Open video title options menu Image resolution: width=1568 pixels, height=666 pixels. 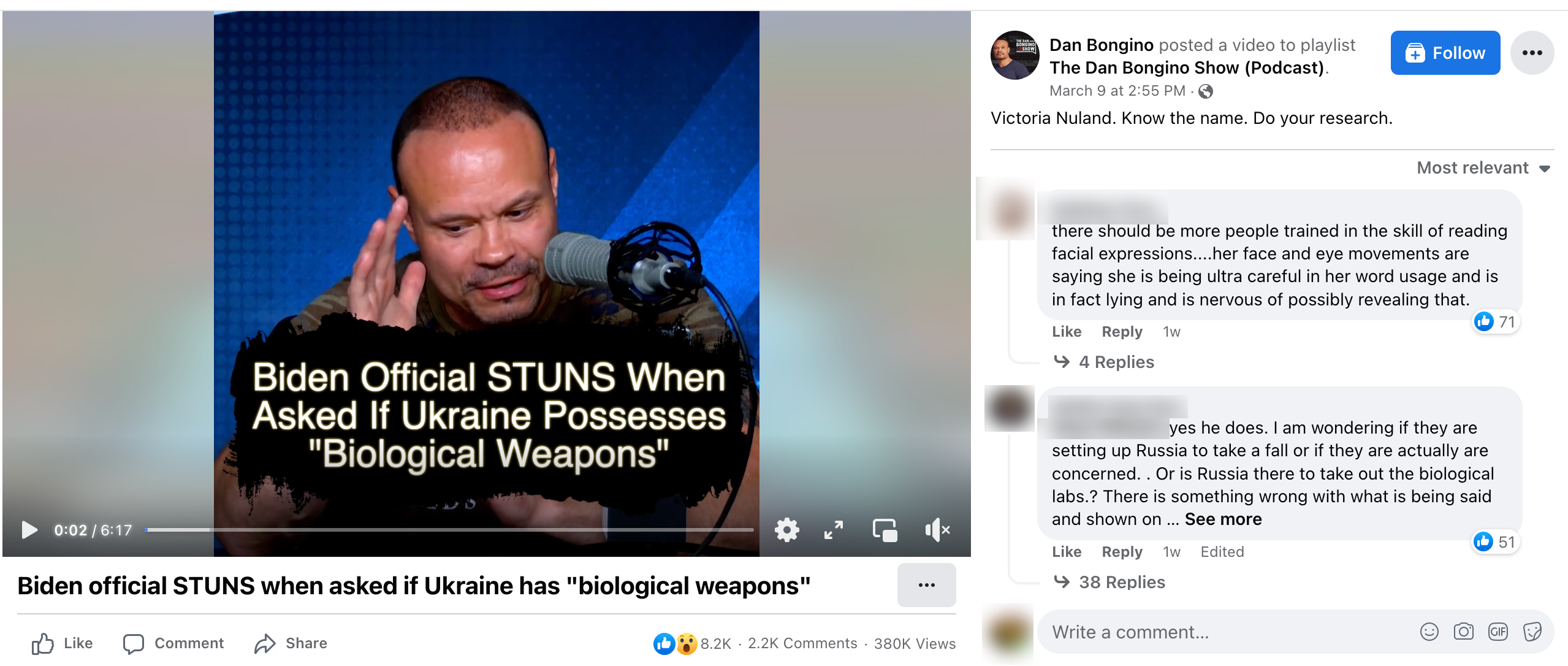[926, 585]
